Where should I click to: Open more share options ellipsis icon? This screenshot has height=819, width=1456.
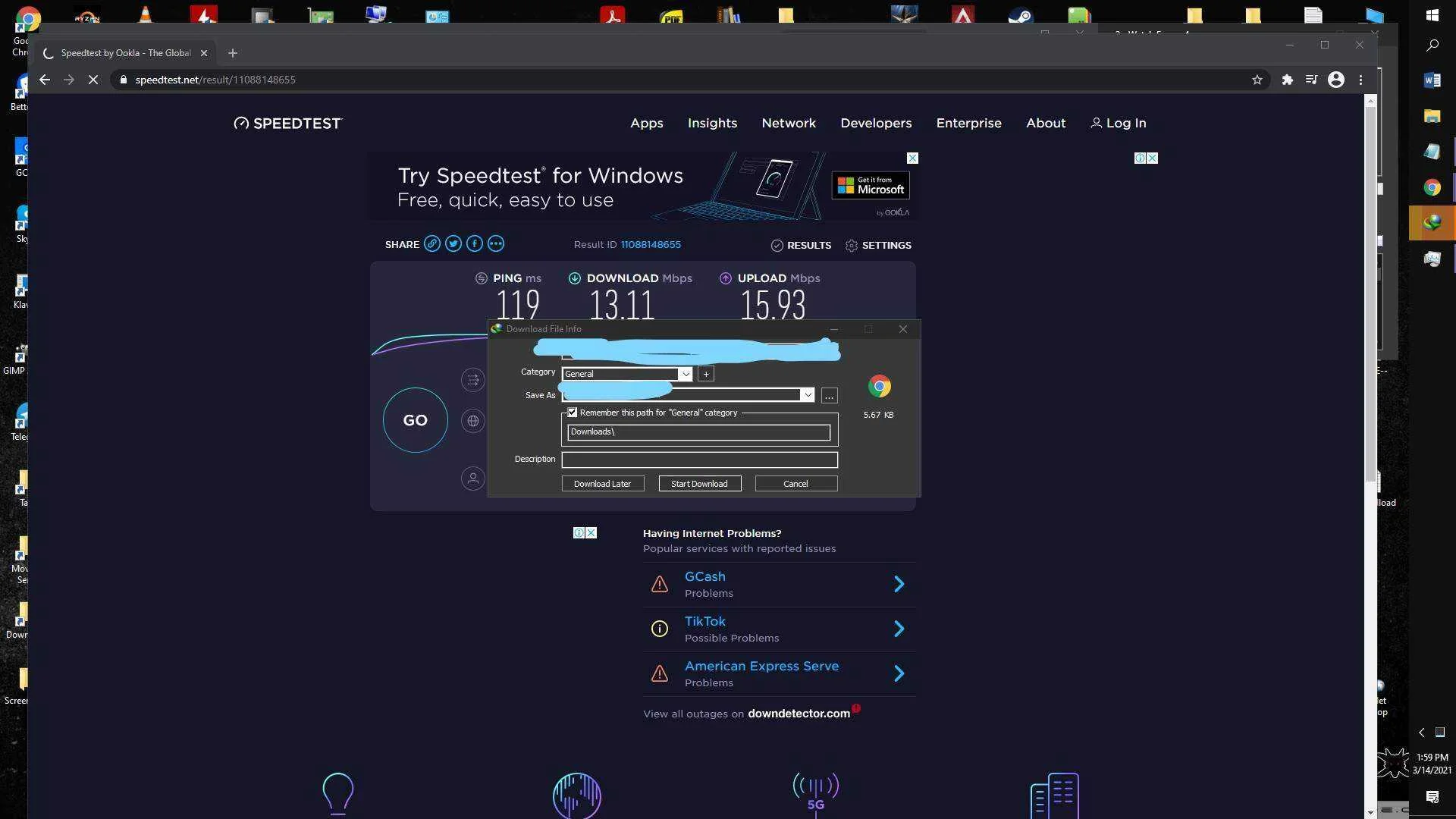pos(496,243)
